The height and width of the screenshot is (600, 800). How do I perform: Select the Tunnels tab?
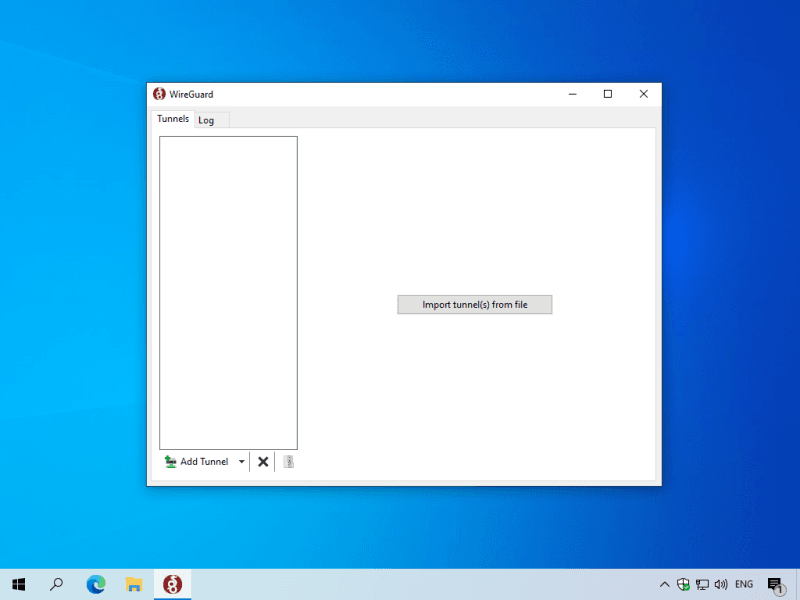(x=173, y=119)
